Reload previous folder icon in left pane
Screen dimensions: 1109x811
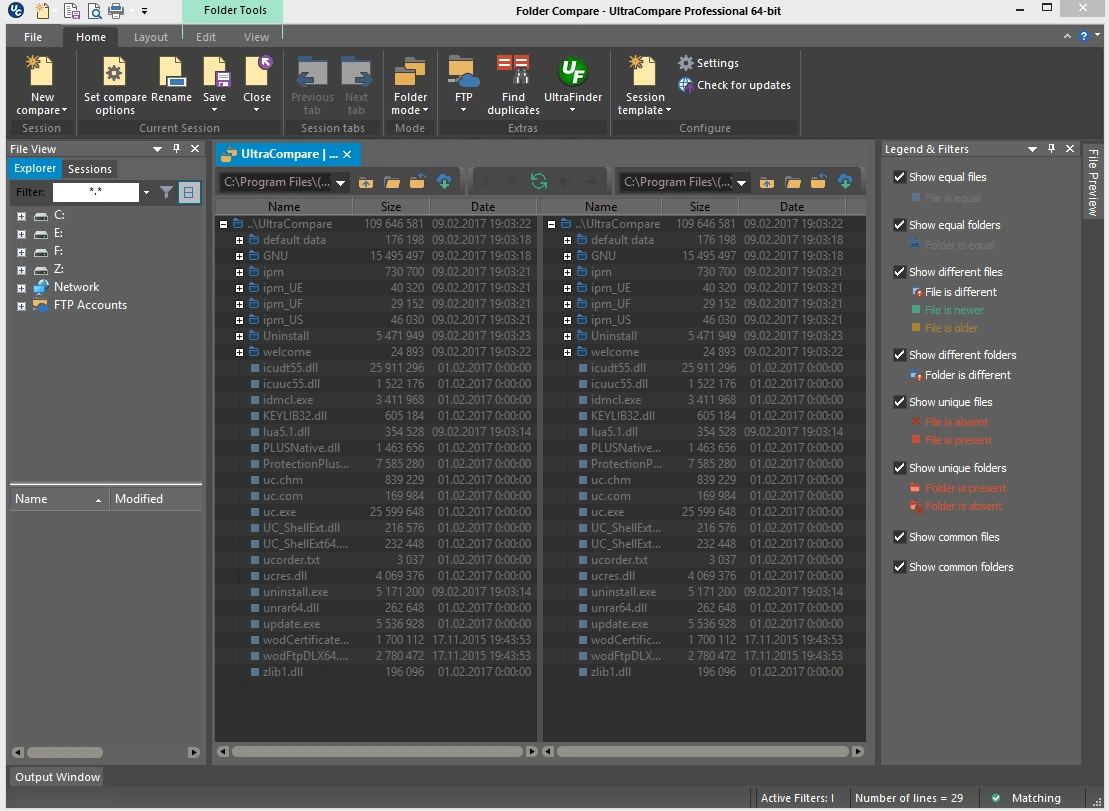(x=417, y=182)
